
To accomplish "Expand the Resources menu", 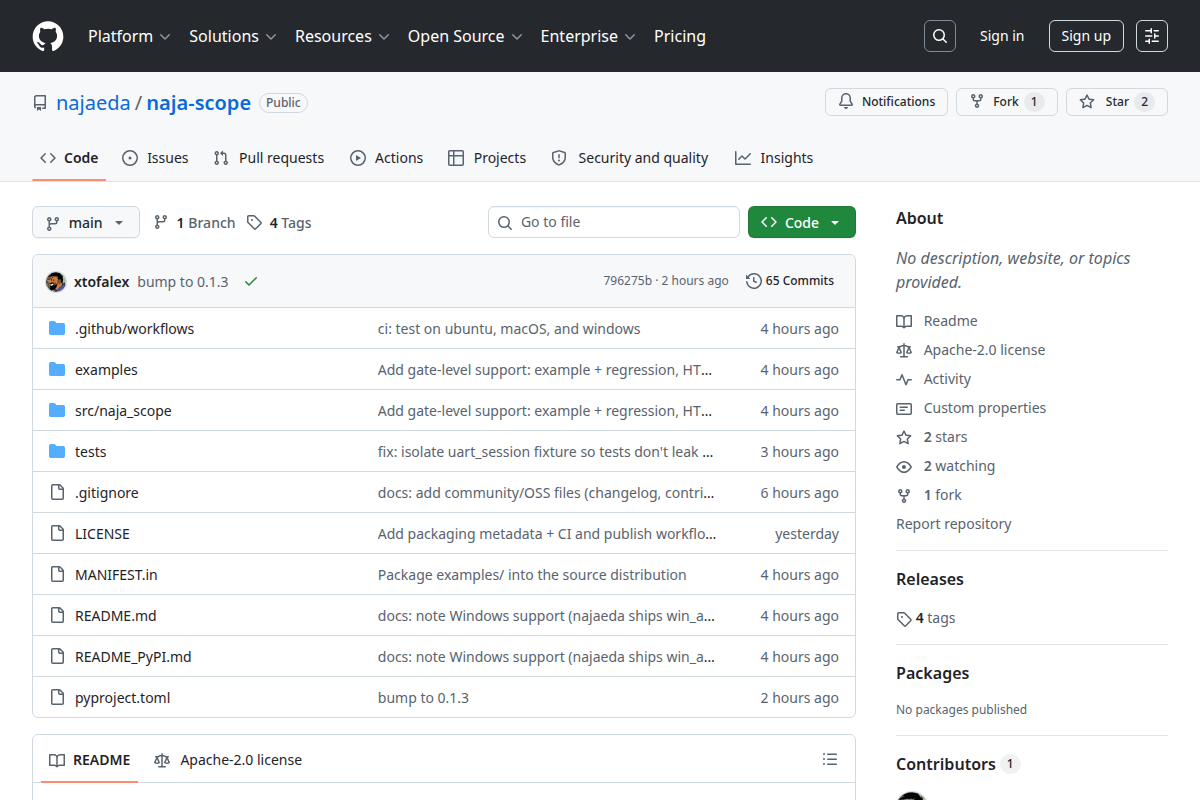I will click(x=342, y=36).
